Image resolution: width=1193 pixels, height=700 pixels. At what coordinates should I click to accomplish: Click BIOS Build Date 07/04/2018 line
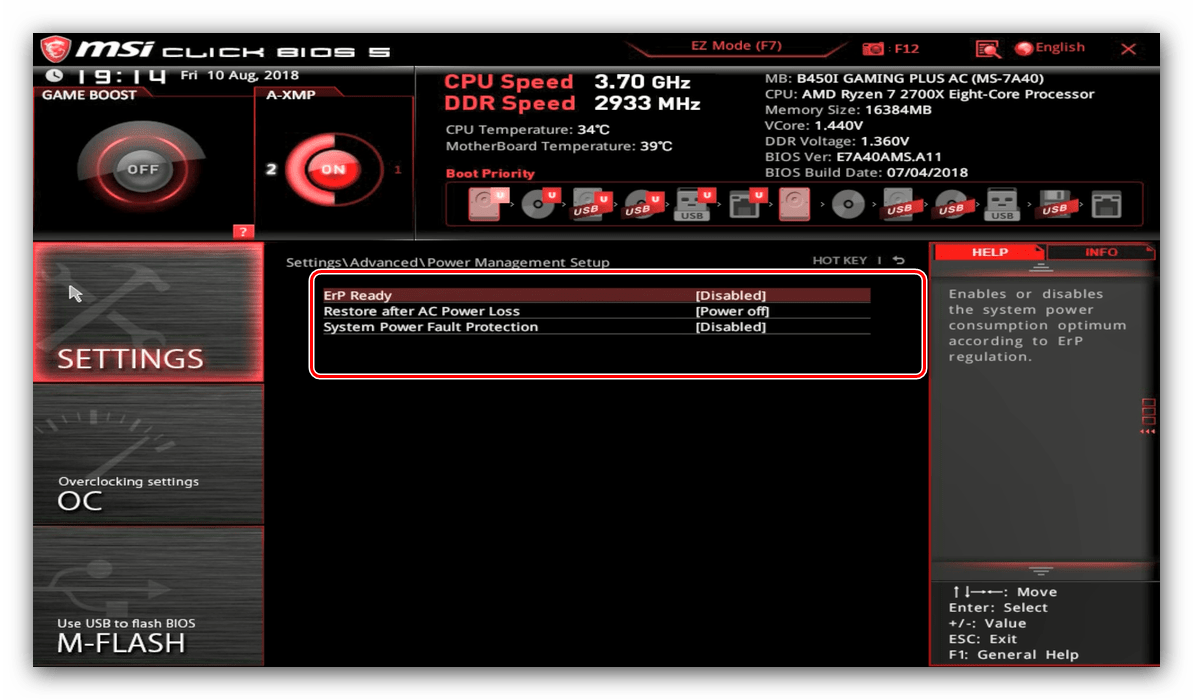pos(866,173)
